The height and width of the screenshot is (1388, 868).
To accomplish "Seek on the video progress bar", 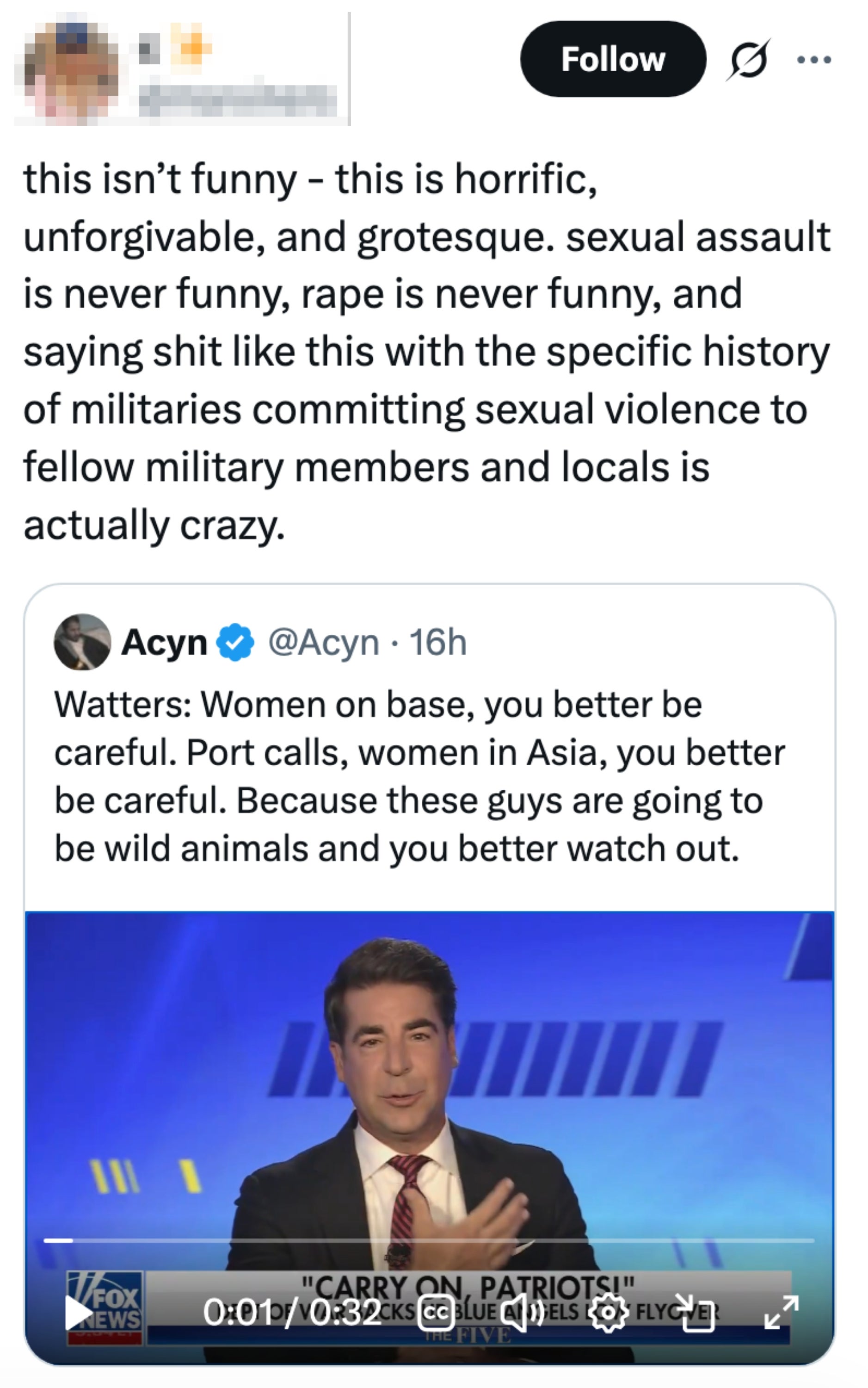I will (429, 1240).
